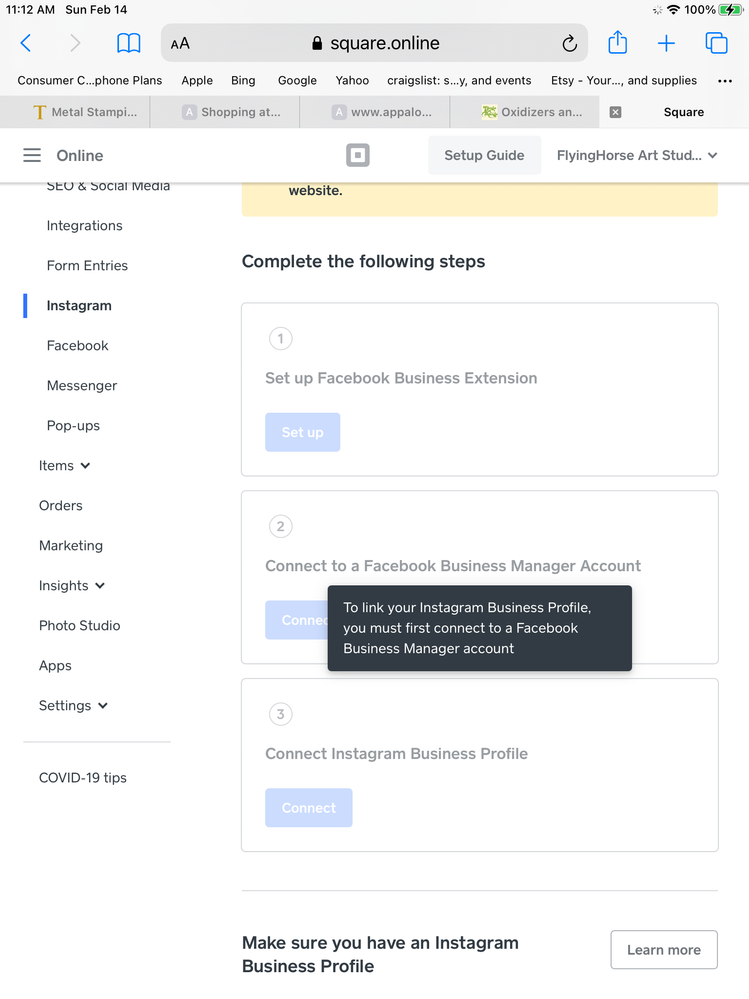Click Learn more button
Image resolution: width=749 pixels, height=999 pixels.
click(x=663, y=949)
